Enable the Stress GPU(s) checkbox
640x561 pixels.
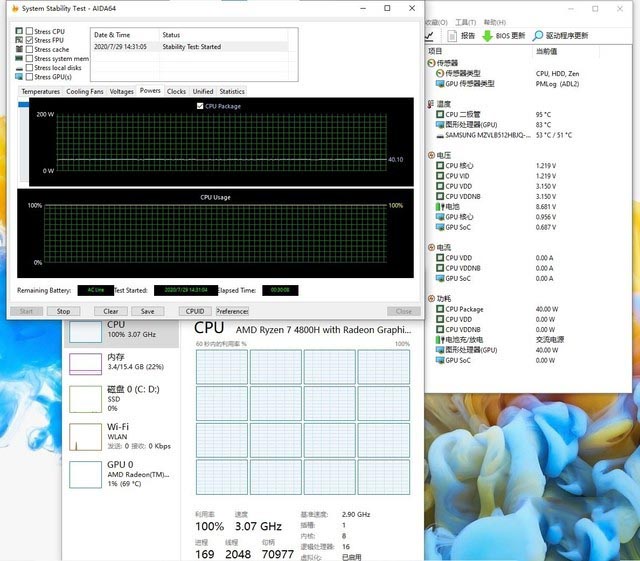(x=29, y=77)
